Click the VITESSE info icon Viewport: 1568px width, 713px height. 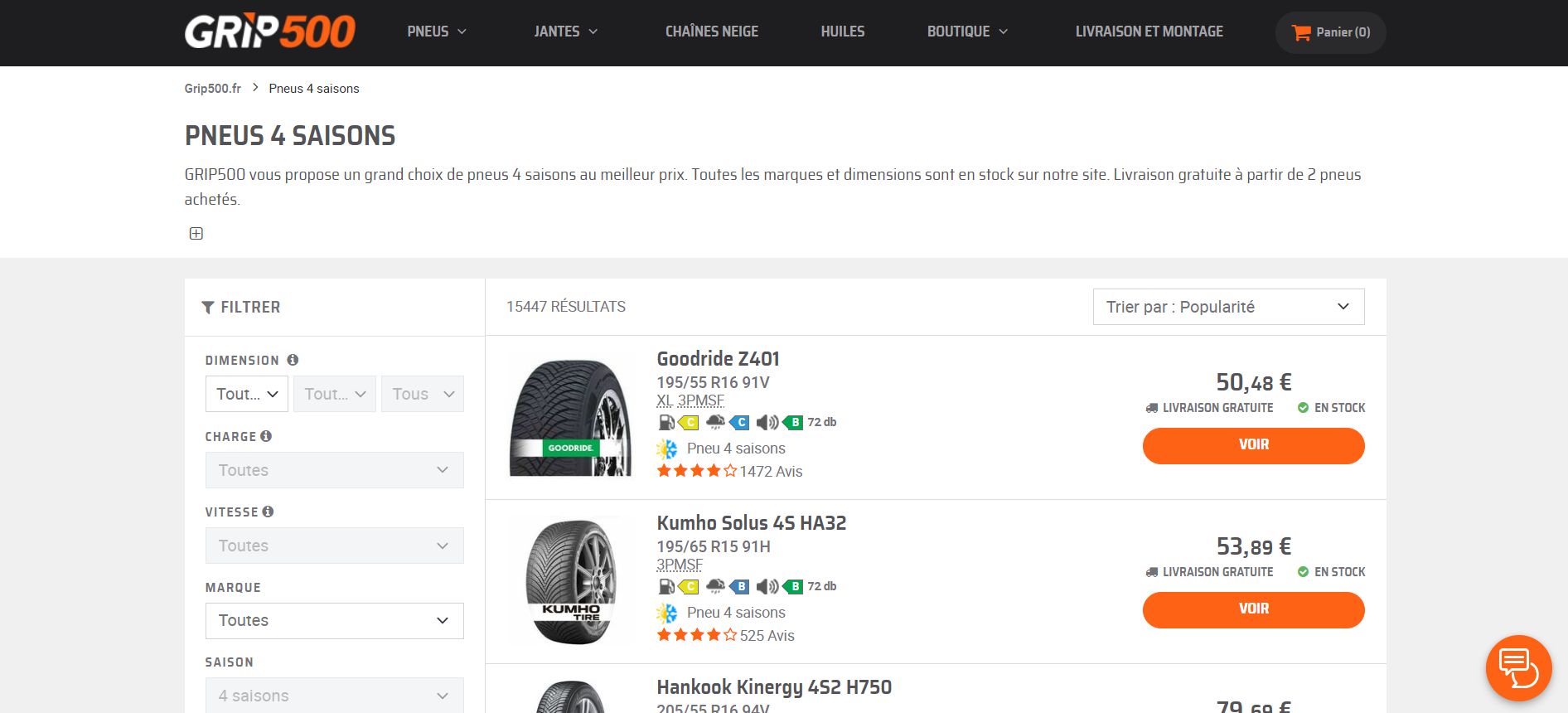(268, 512)
